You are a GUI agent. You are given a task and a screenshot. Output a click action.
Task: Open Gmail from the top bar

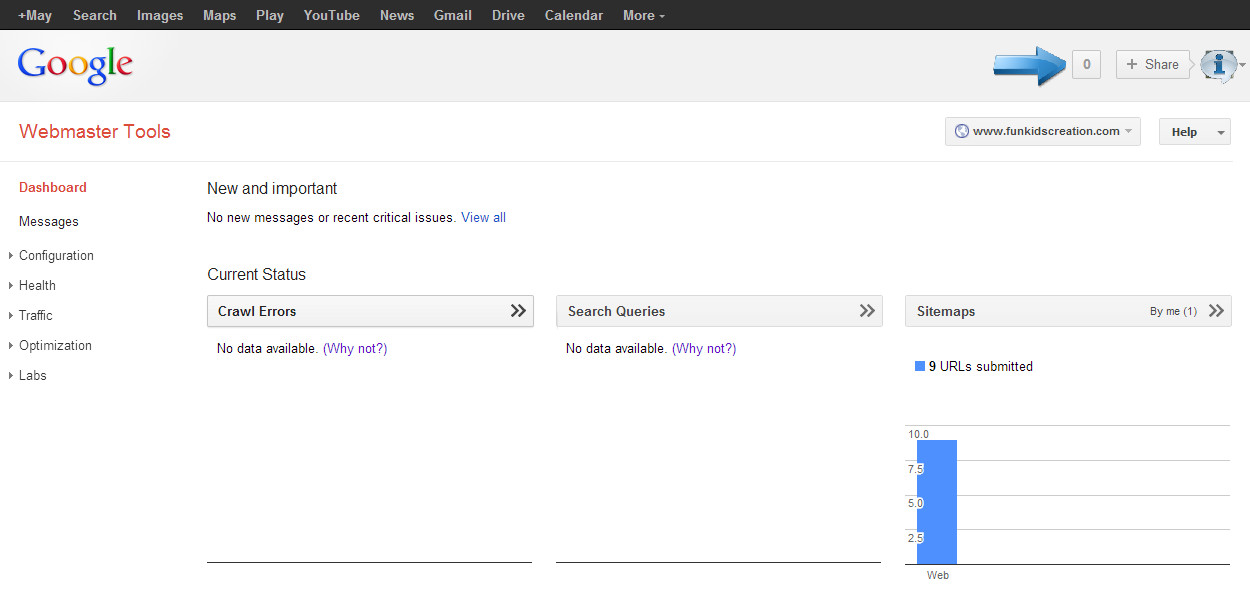coord(453,15)
